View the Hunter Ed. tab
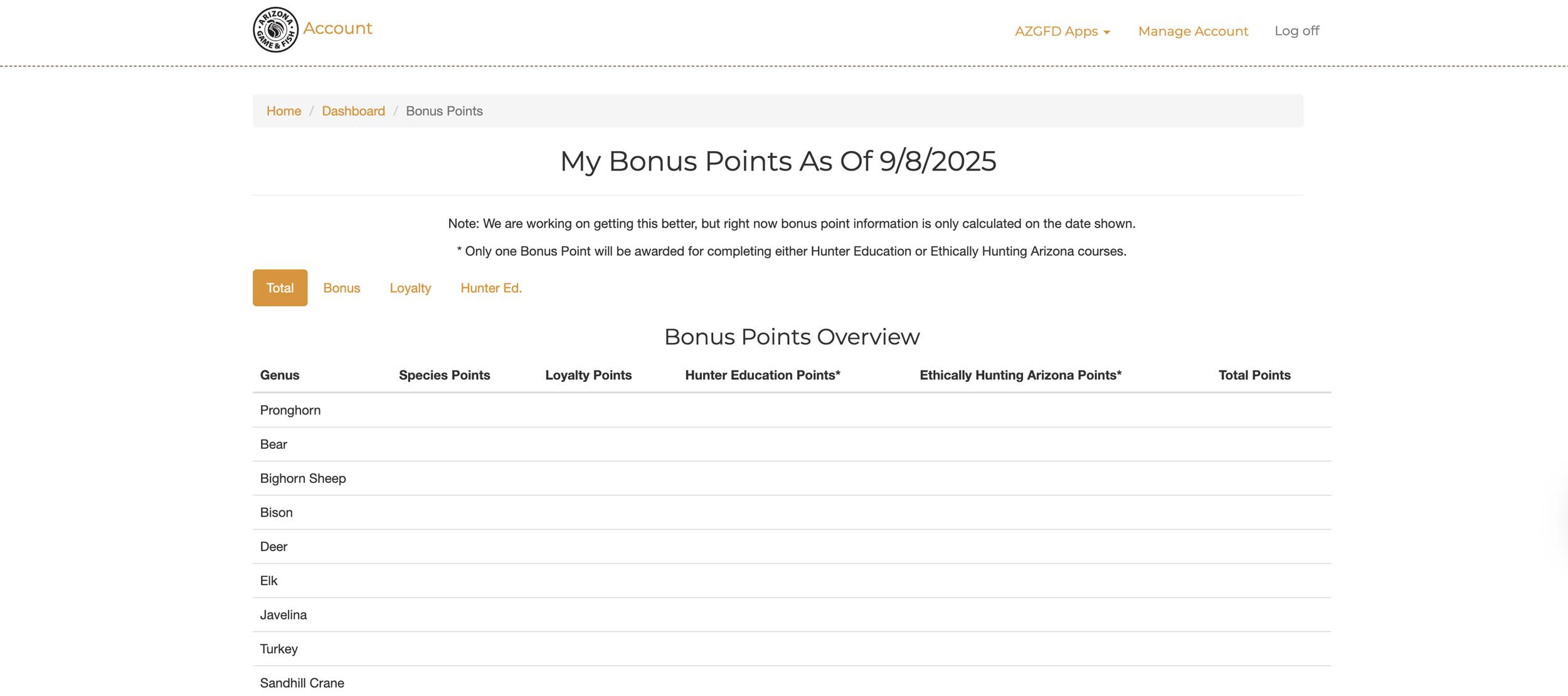This screenshot has height=696, width=1568. [x=491, y=287]
